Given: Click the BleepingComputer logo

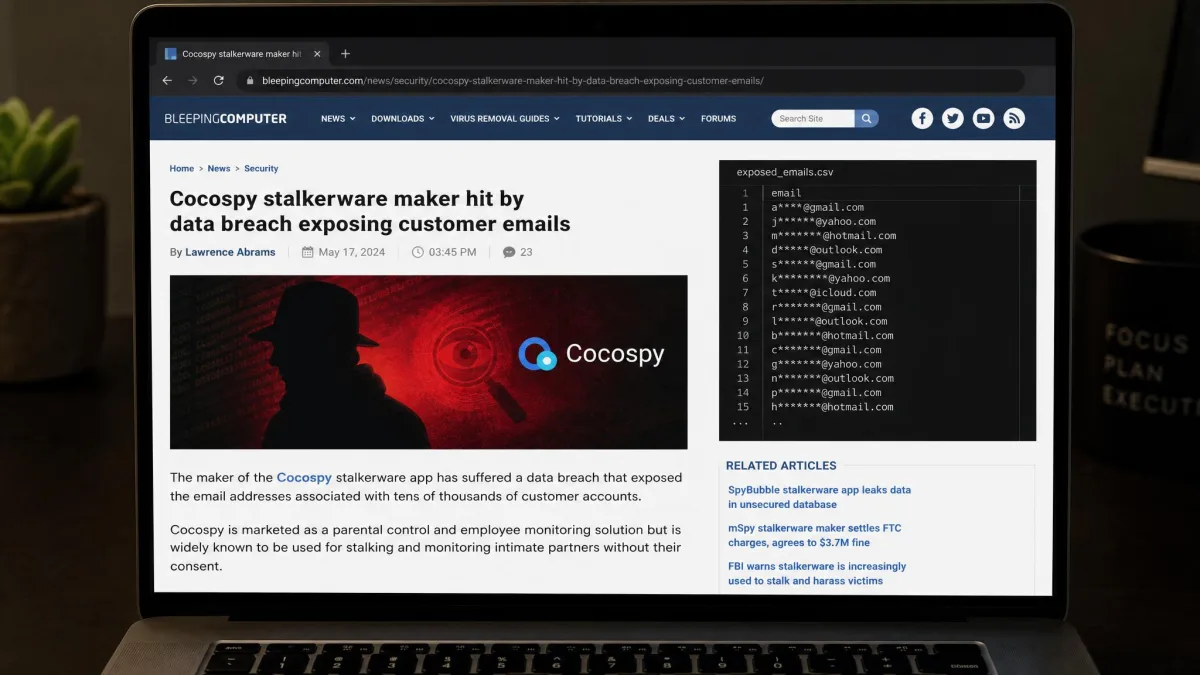Looking at the screenshot, I should tap(226, 118).
